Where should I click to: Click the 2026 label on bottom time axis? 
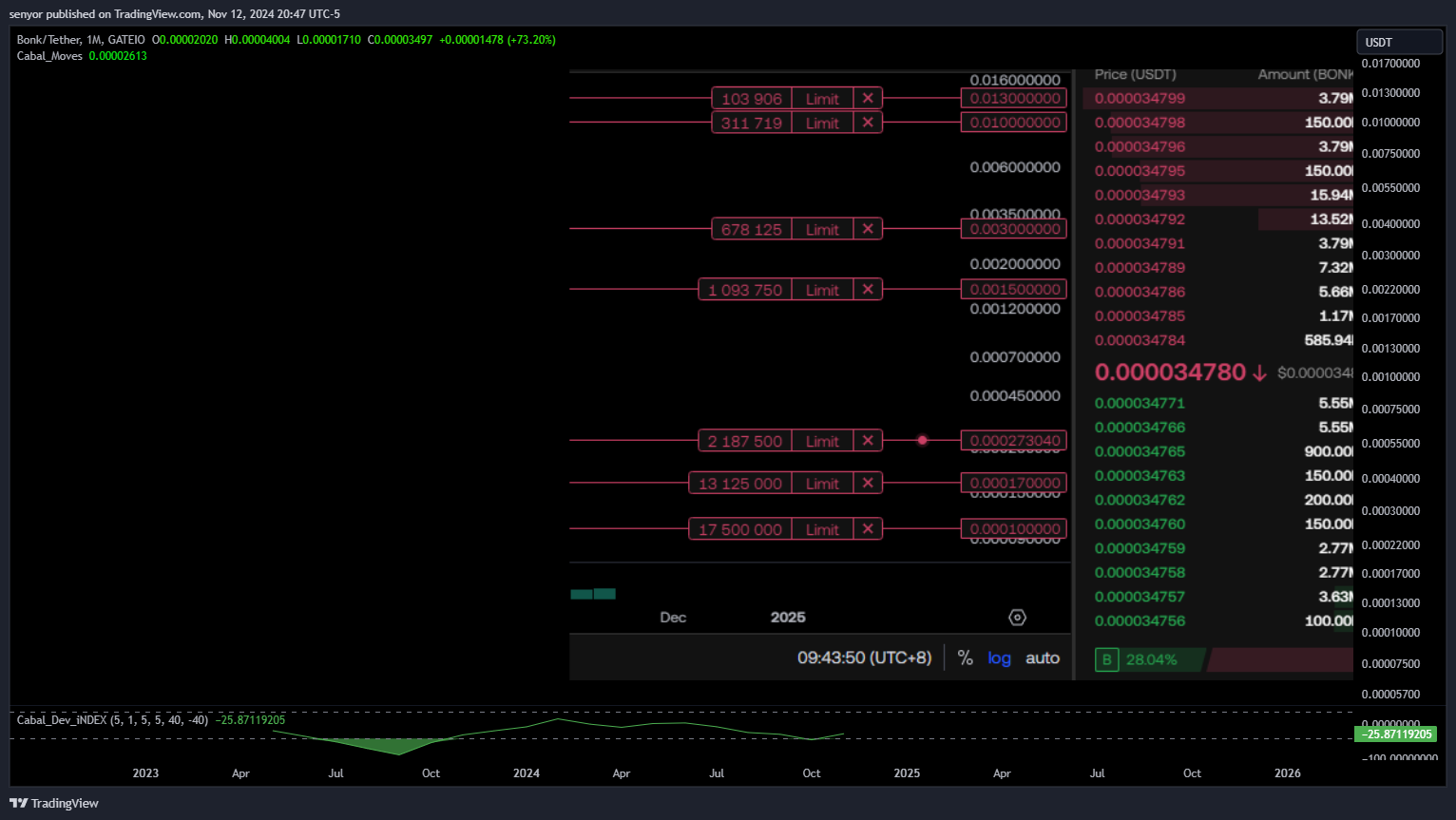[1288, 773]
